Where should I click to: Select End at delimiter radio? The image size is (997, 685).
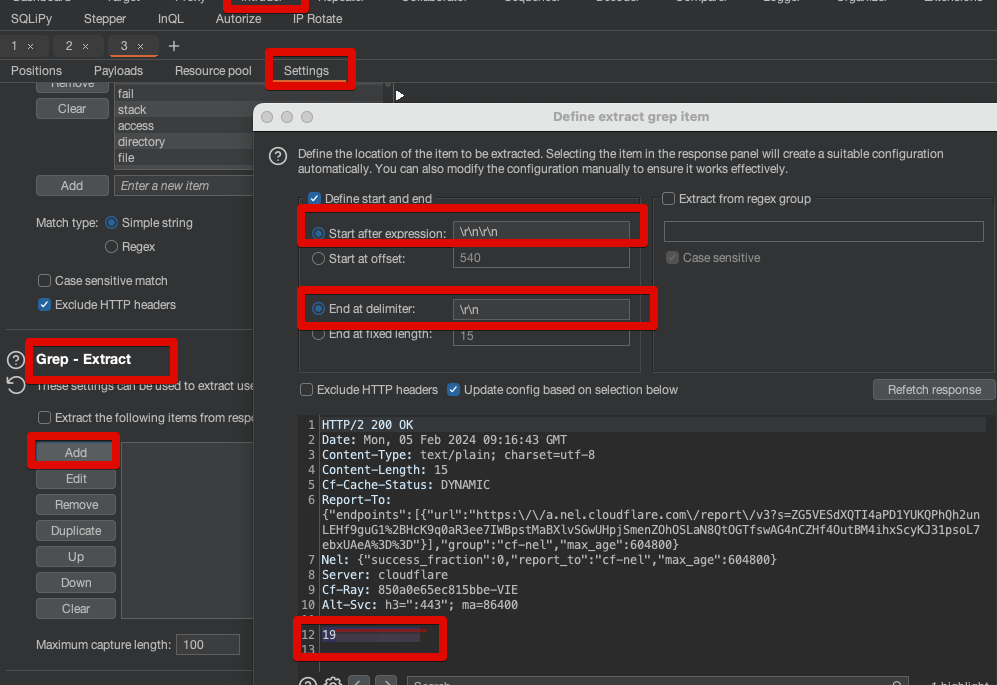pyautogui.click(x=319, y=308)
